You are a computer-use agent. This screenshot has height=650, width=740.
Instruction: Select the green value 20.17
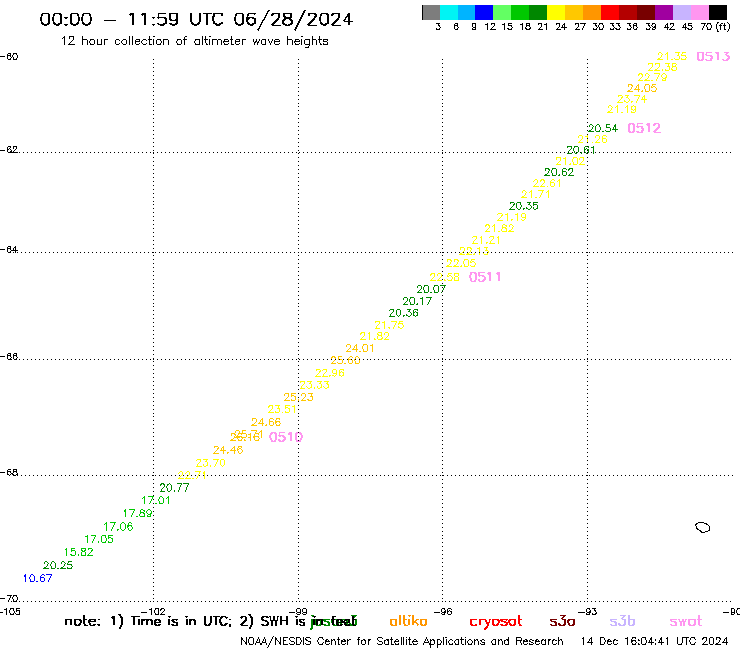click(x=417, y=301)
